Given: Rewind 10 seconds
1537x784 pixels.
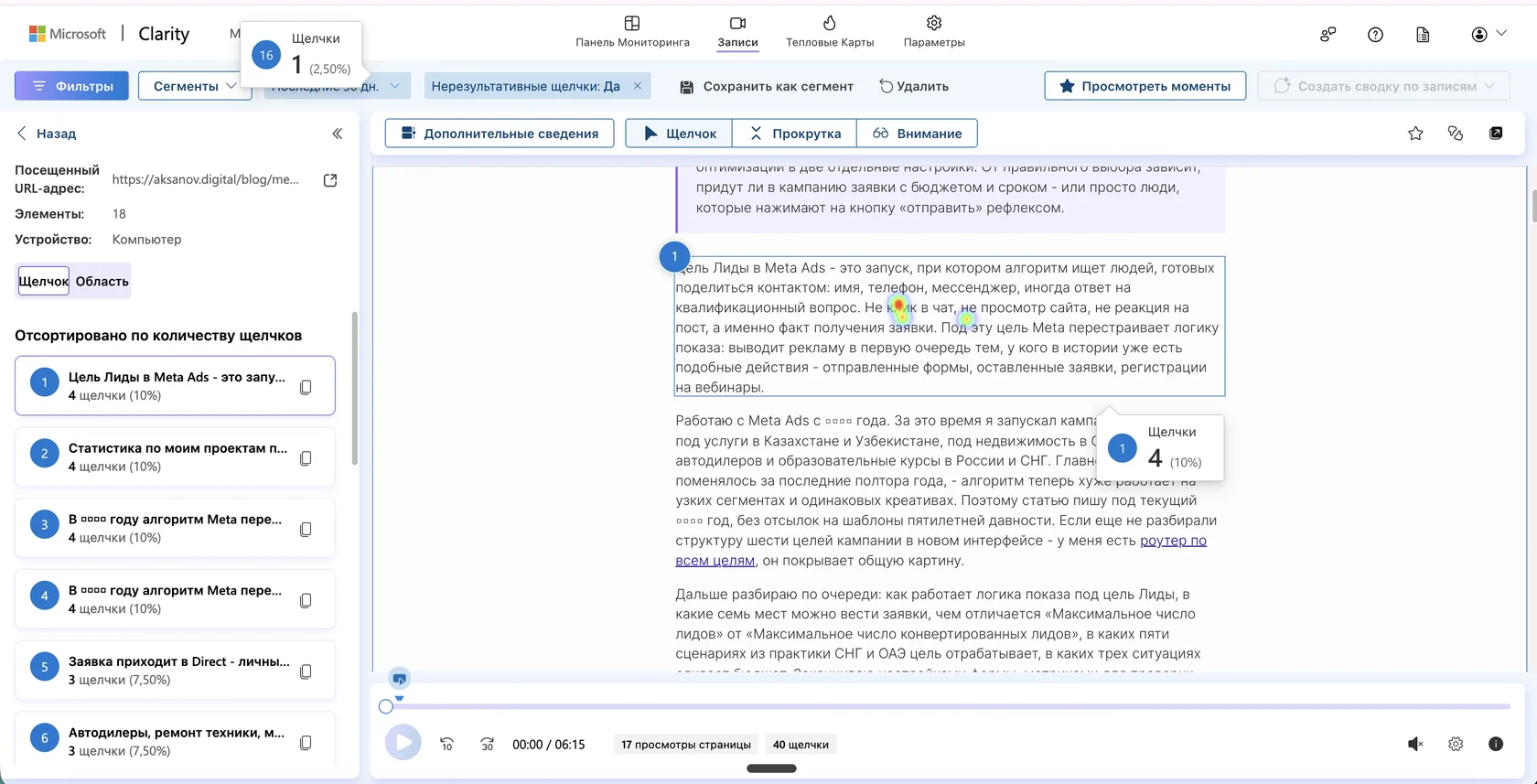Looking at the screenshot, I should pyautogui.click(x=447, y=744).
